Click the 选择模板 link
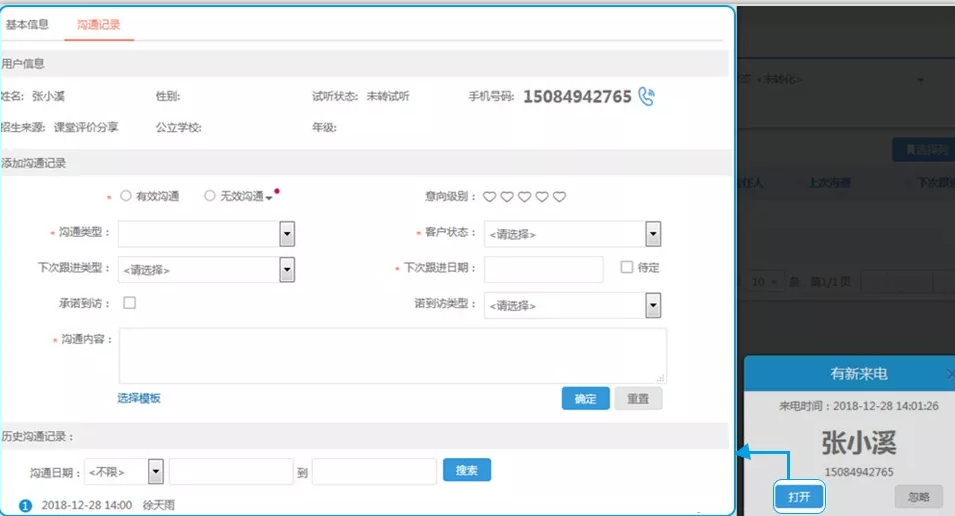Viewport: 955px width, 516px height. pos(139,398)
